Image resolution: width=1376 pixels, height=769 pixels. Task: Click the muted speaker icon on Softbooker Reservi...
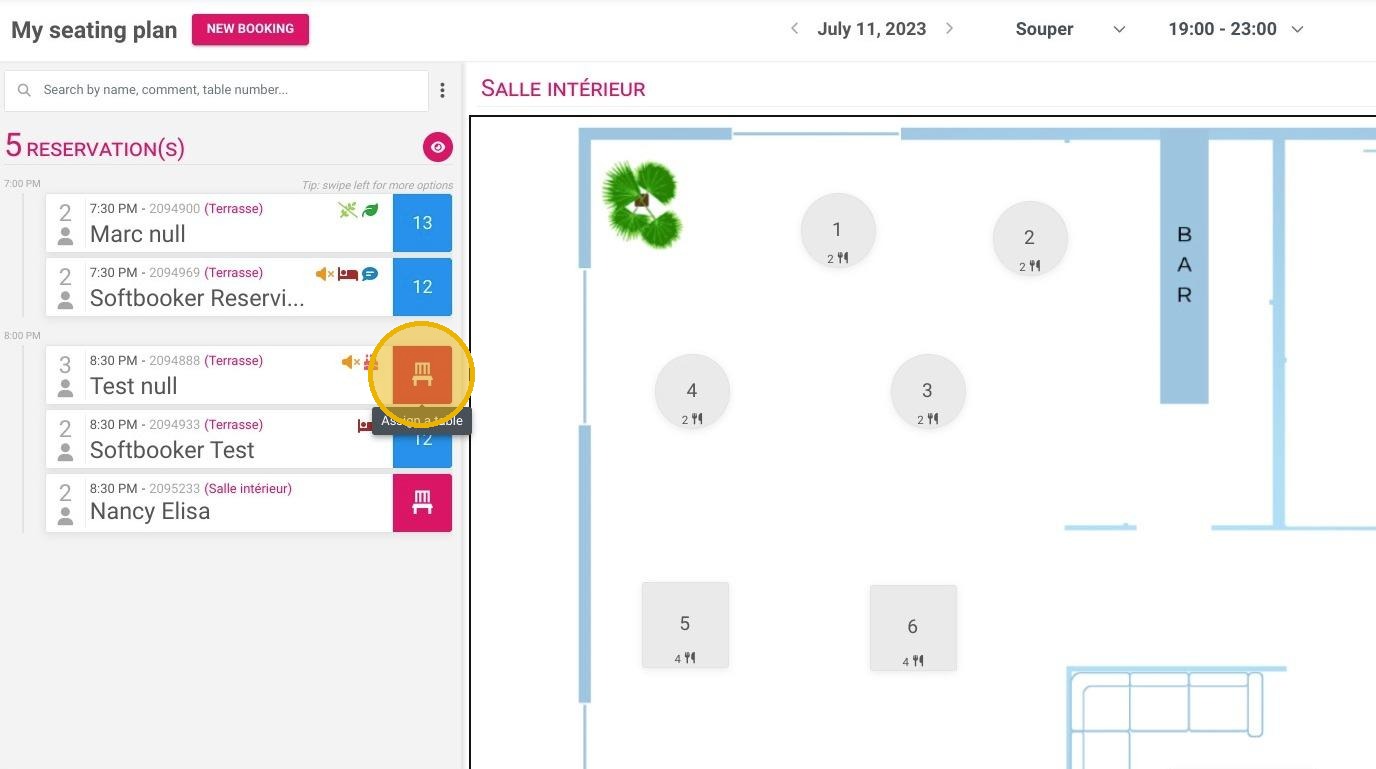[324, 274]
